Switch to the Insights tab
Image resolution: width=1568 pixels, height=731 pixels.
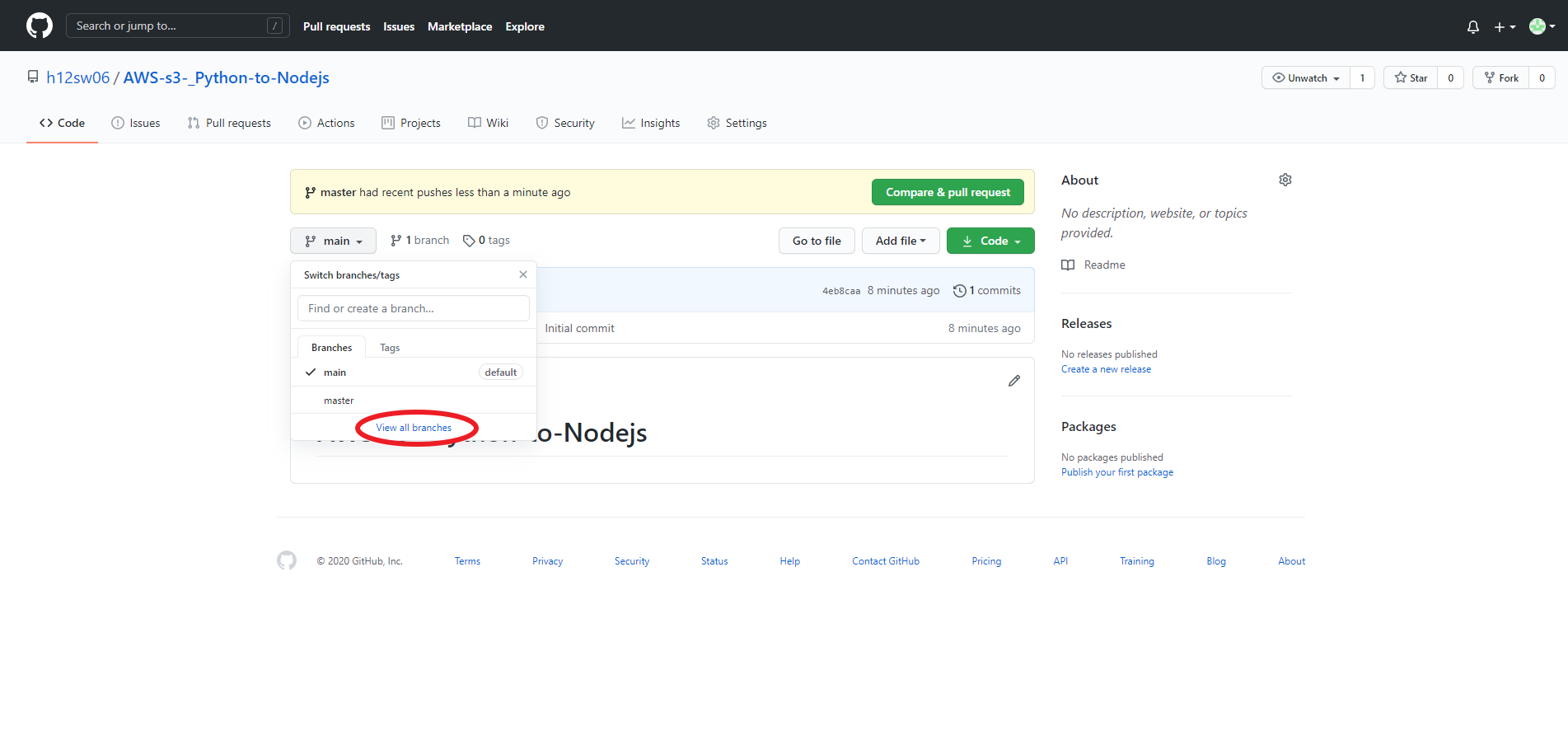(x=651, y=123)
